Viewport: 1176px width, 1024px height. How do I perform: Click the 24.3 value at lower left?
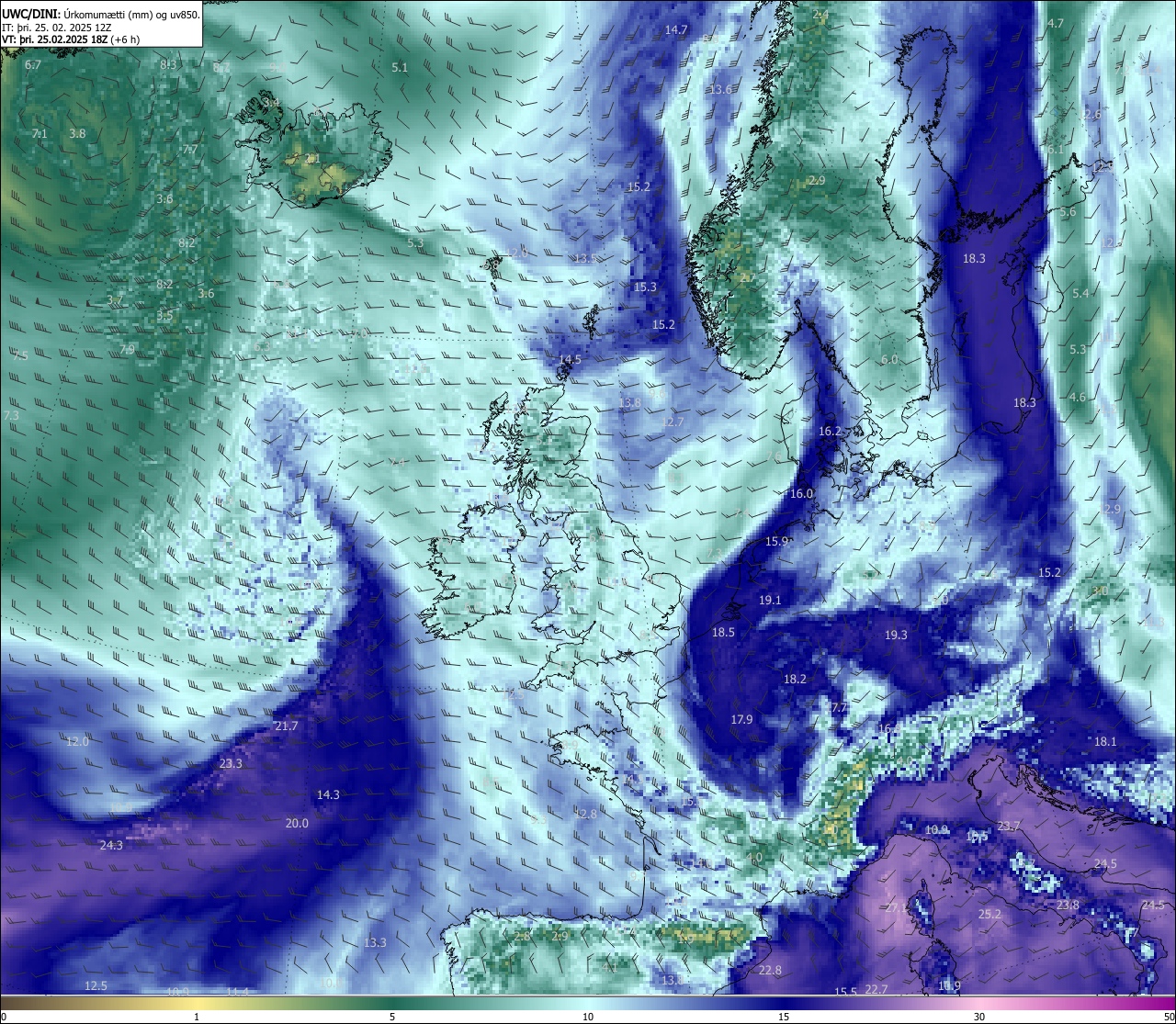coord(111,845)
